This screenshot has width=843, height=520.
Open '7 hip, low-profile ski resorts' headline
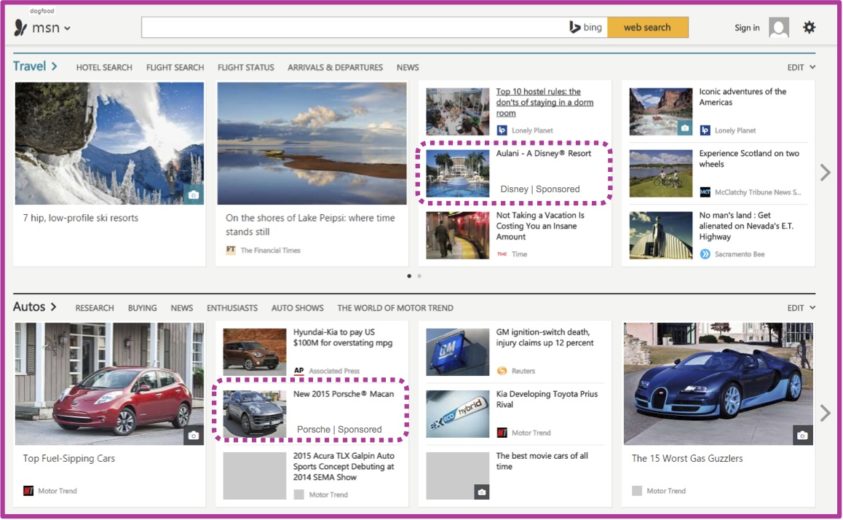pyautogui.click(x=81, y=218)
